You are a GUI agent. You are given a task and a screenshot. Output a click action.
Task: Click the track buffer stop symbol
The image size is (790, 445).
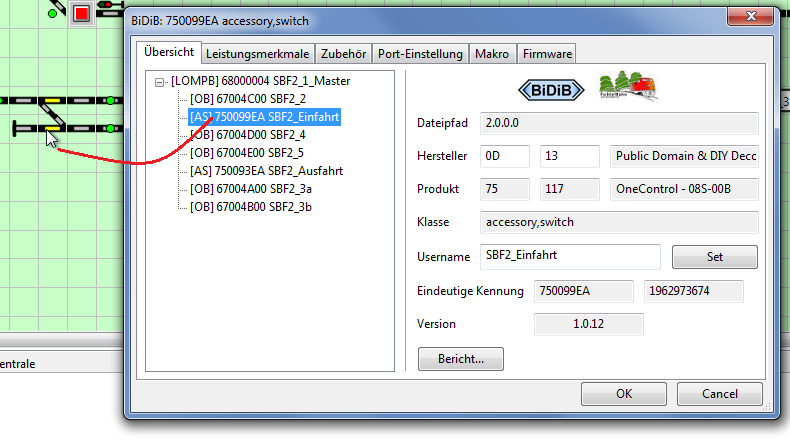(18, 128)
